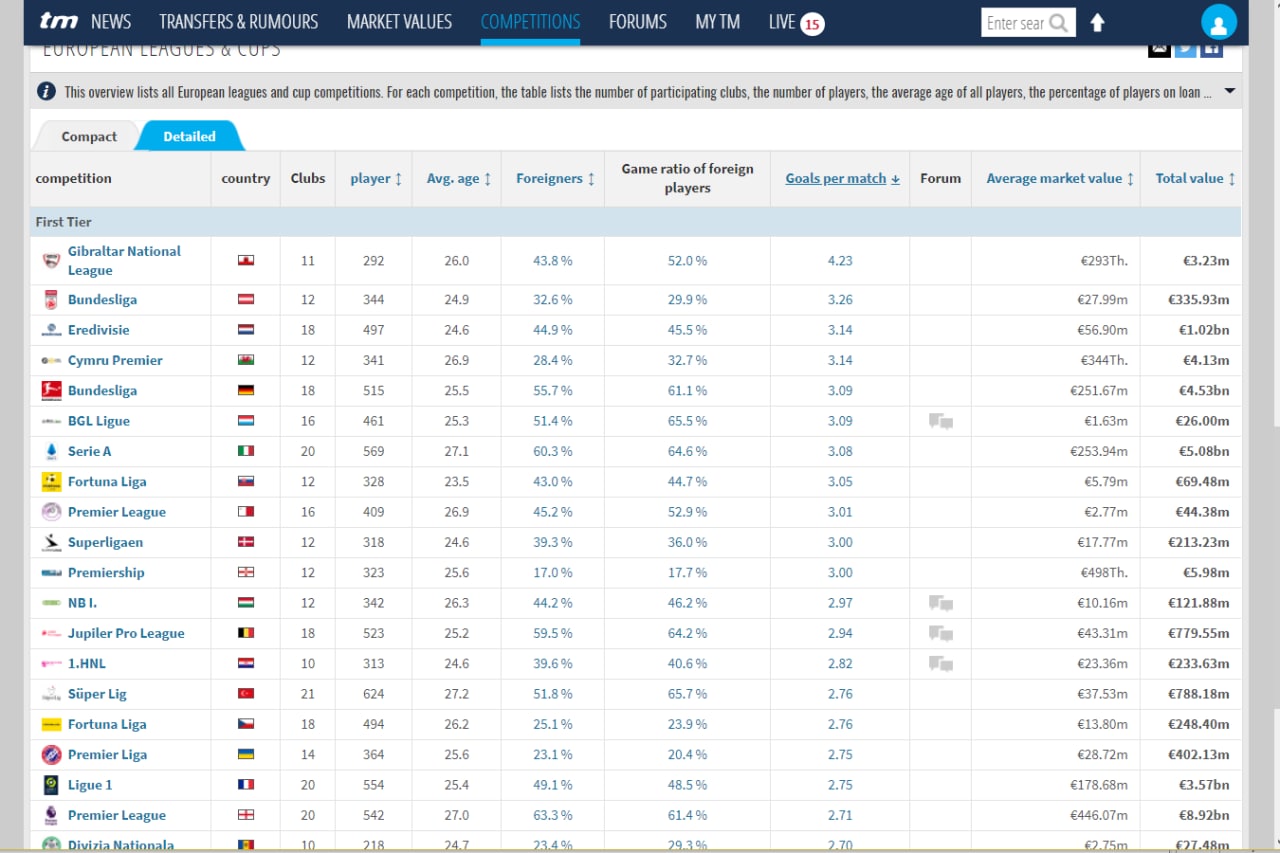Click the Gibraltar flag icon

coord(246,260)
